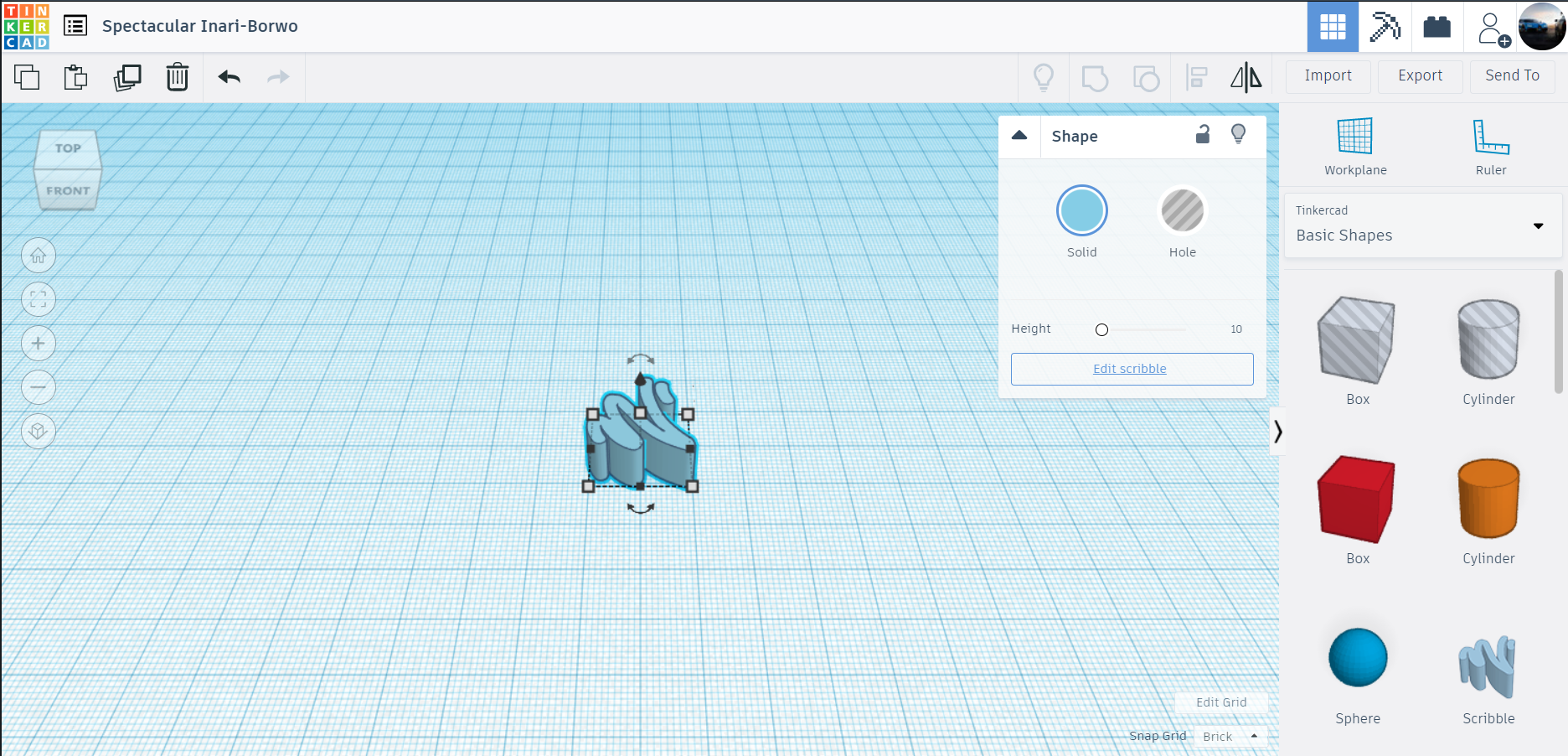The image size is (1568, 756).
Task: Collapse the shapes sidebar with chevron
Action: (1277, 432)
